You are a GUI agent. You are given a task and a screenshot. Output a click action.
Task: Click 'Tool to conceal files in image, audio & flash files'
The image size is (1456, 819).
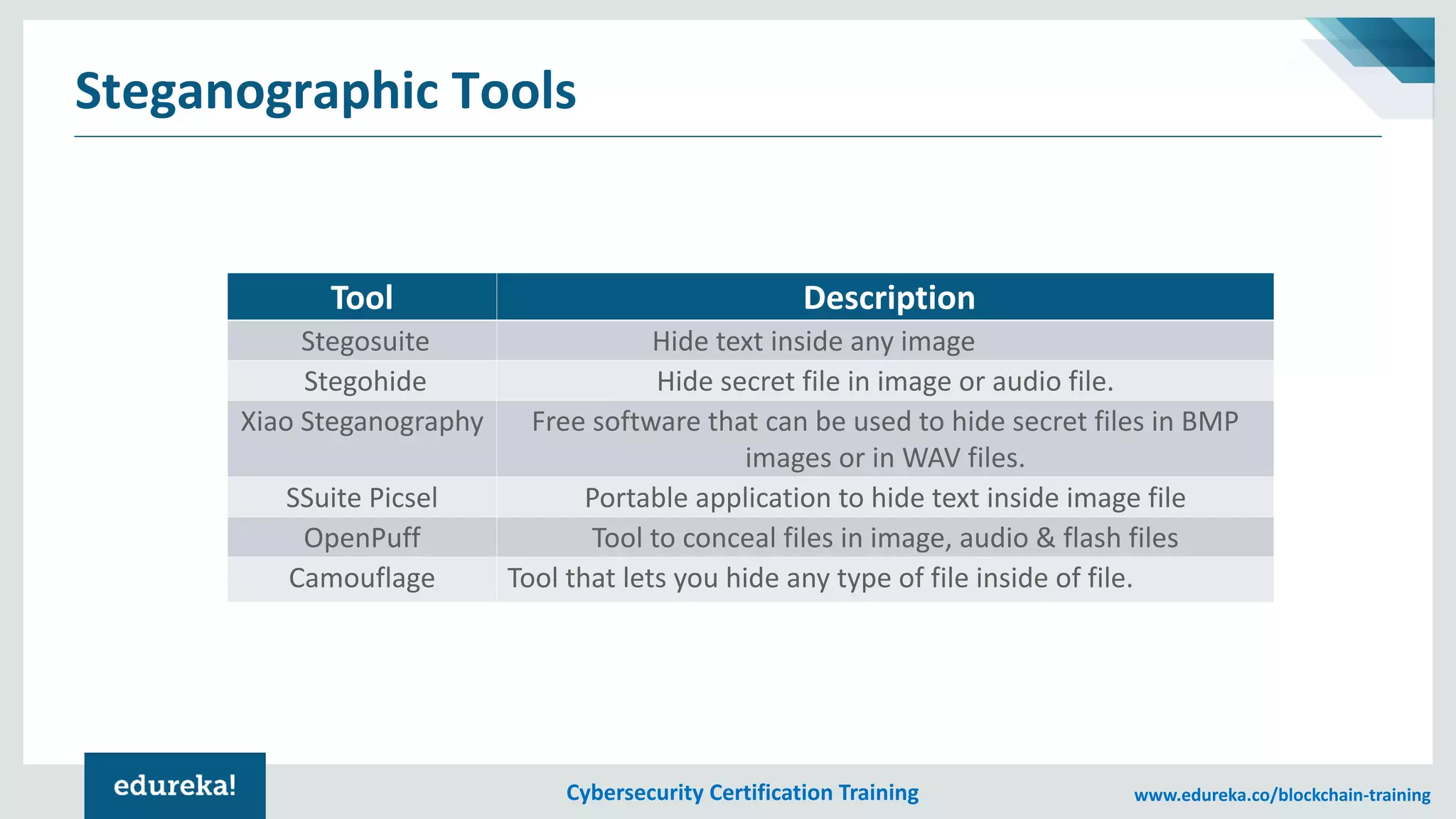tap(885, 537)
